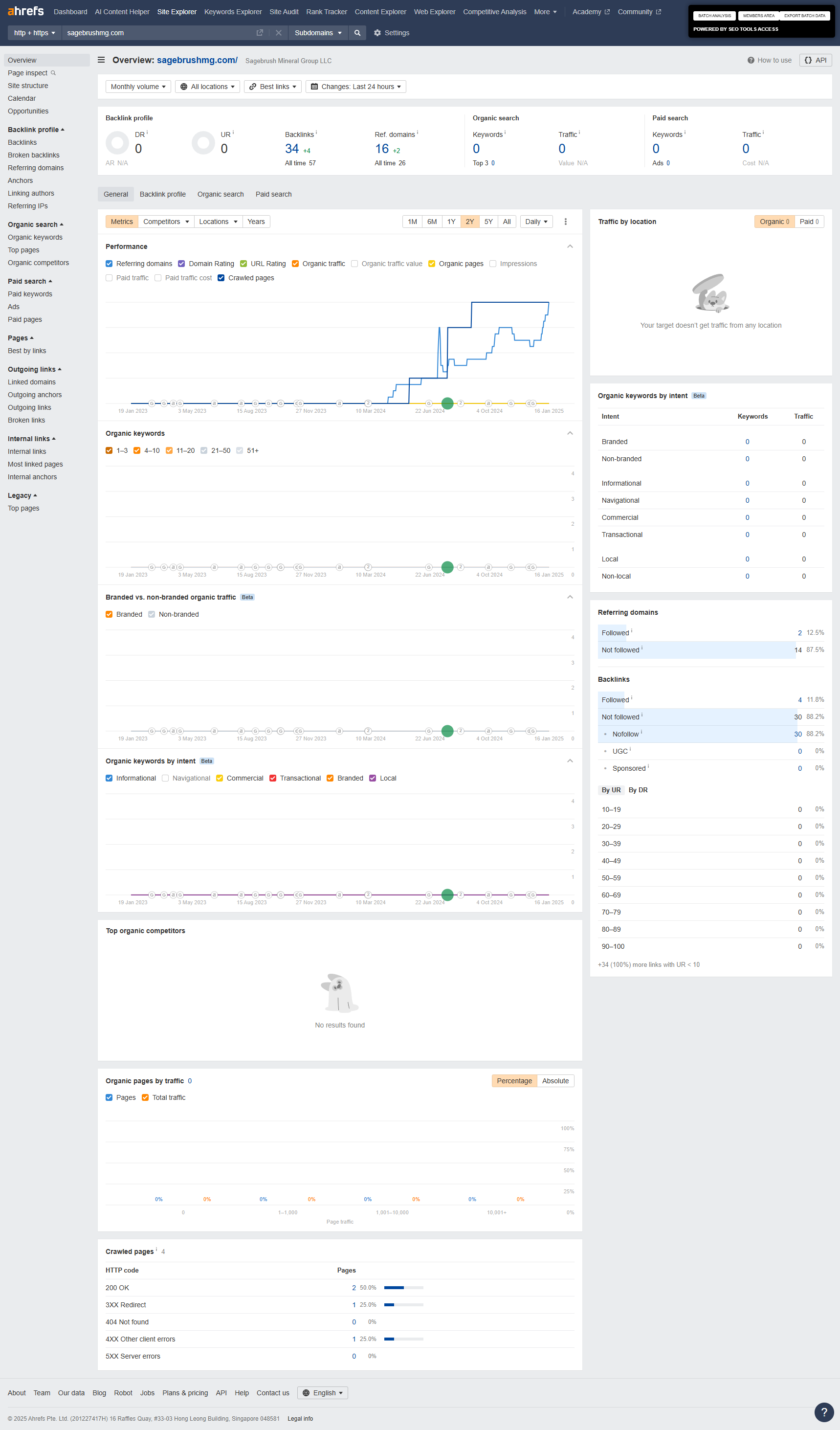840x1430 pixels.
Task: Click the domain input field
Action: click(159, 33)
